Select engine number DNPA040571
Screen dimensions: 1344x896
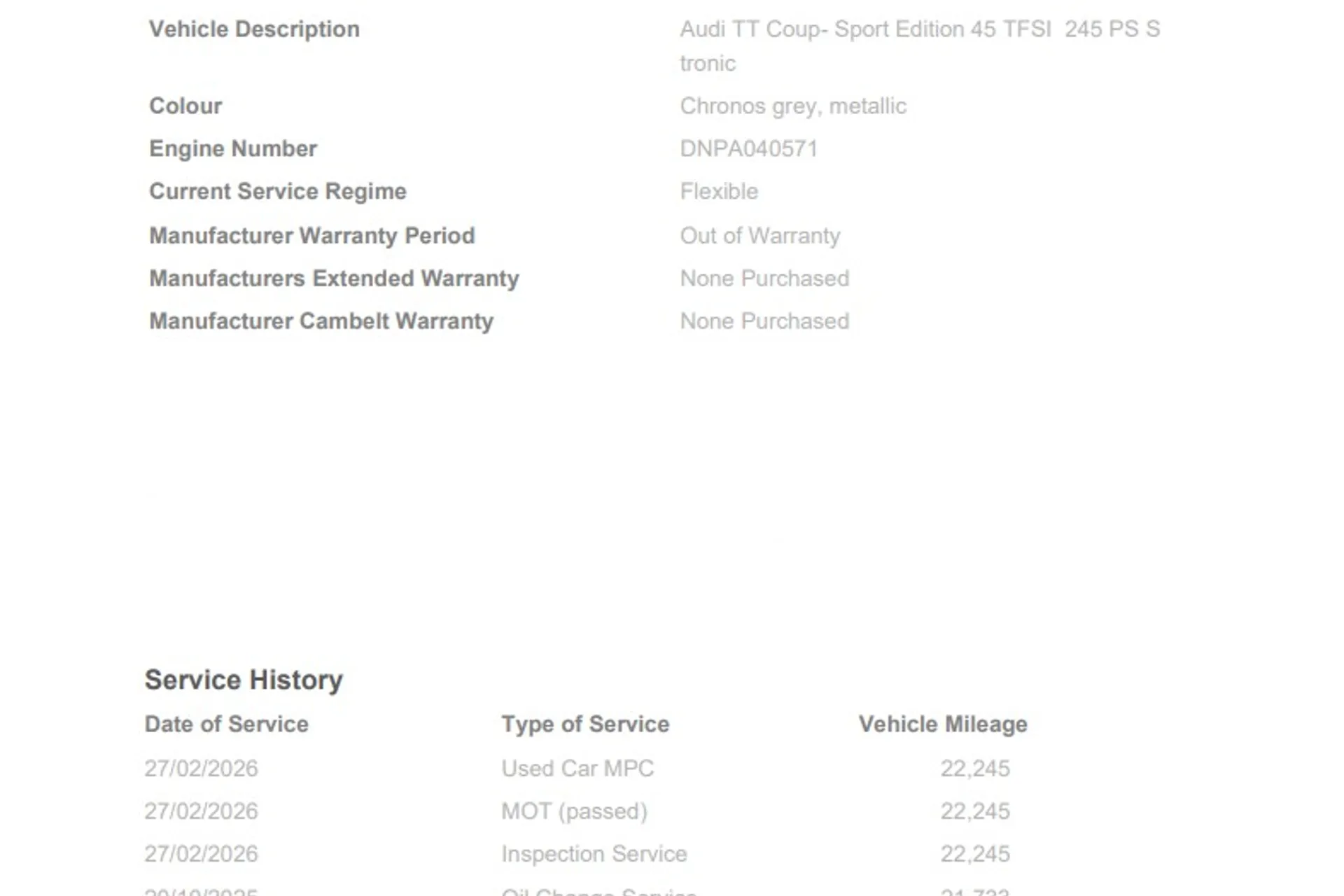point(748,149)
